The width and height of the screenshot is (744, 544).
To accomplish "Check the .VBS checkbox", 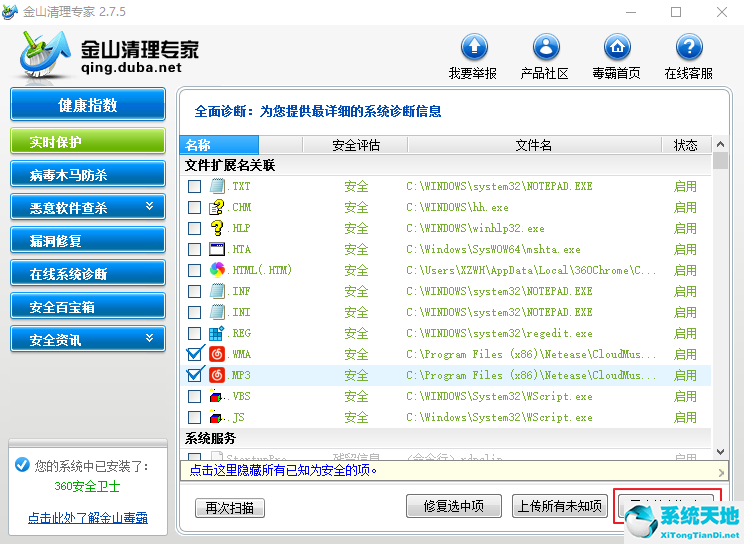I will (x=194, y=396).
